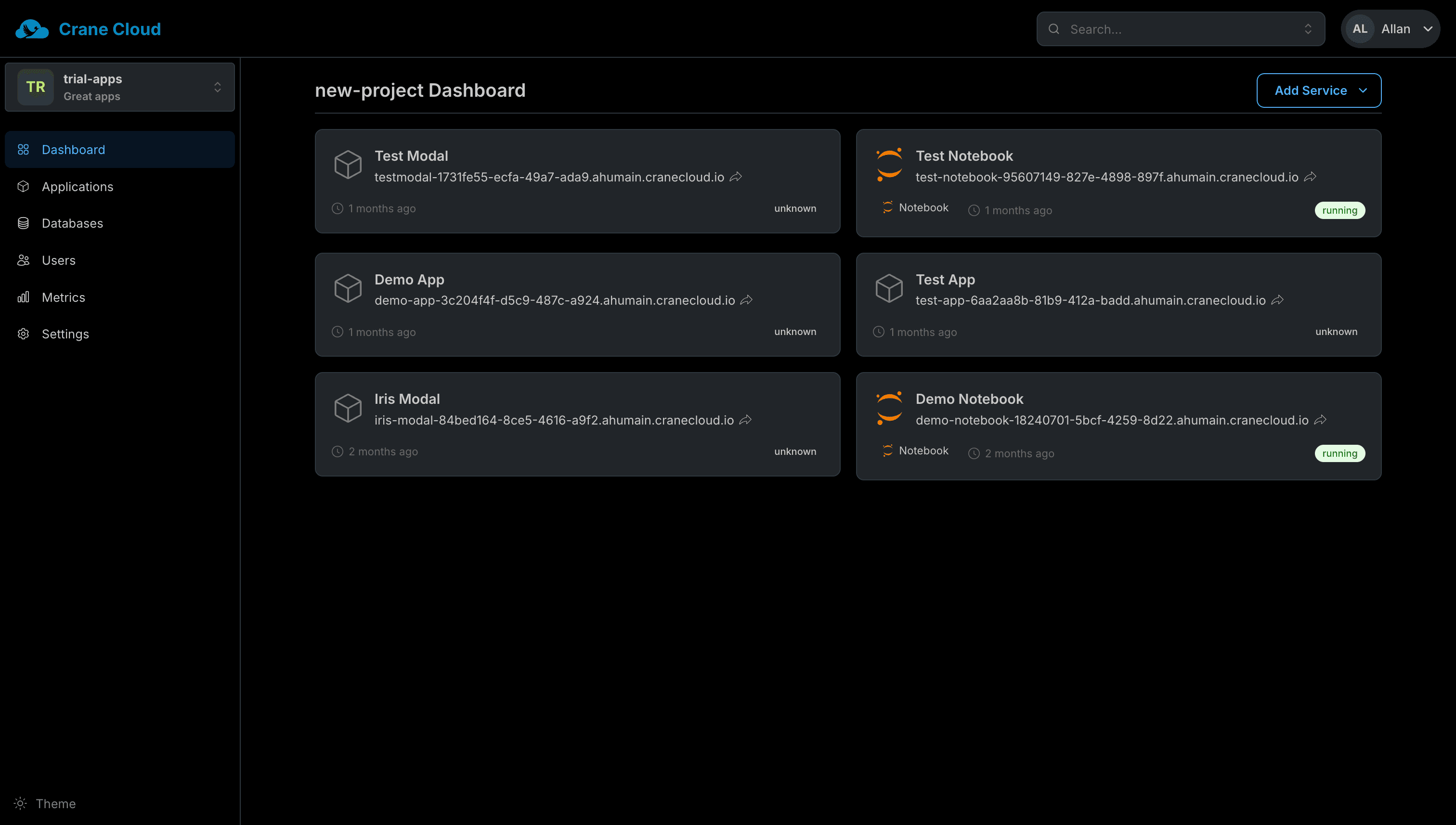Click the search box up-down selector arrows
Image resolution: width=1456 pixels, height=825 pixels.
(x=1308, y=29)
